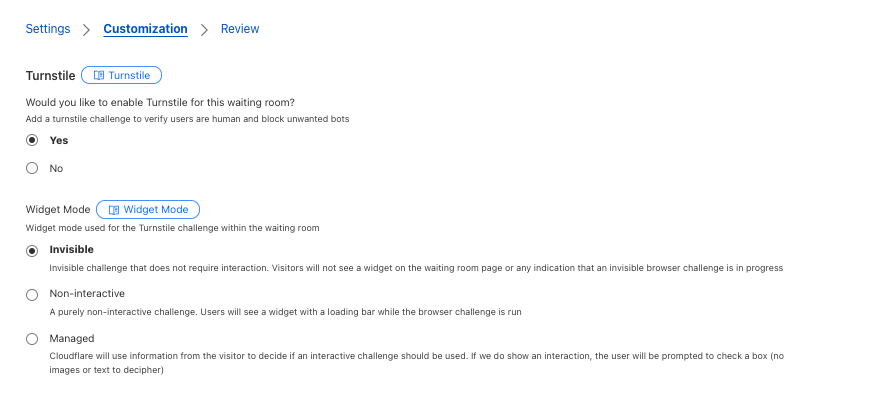This screenshot has width=882, height=400.
Task: Open the Turnstile documentation link text
Action: (x=129, y=75)
